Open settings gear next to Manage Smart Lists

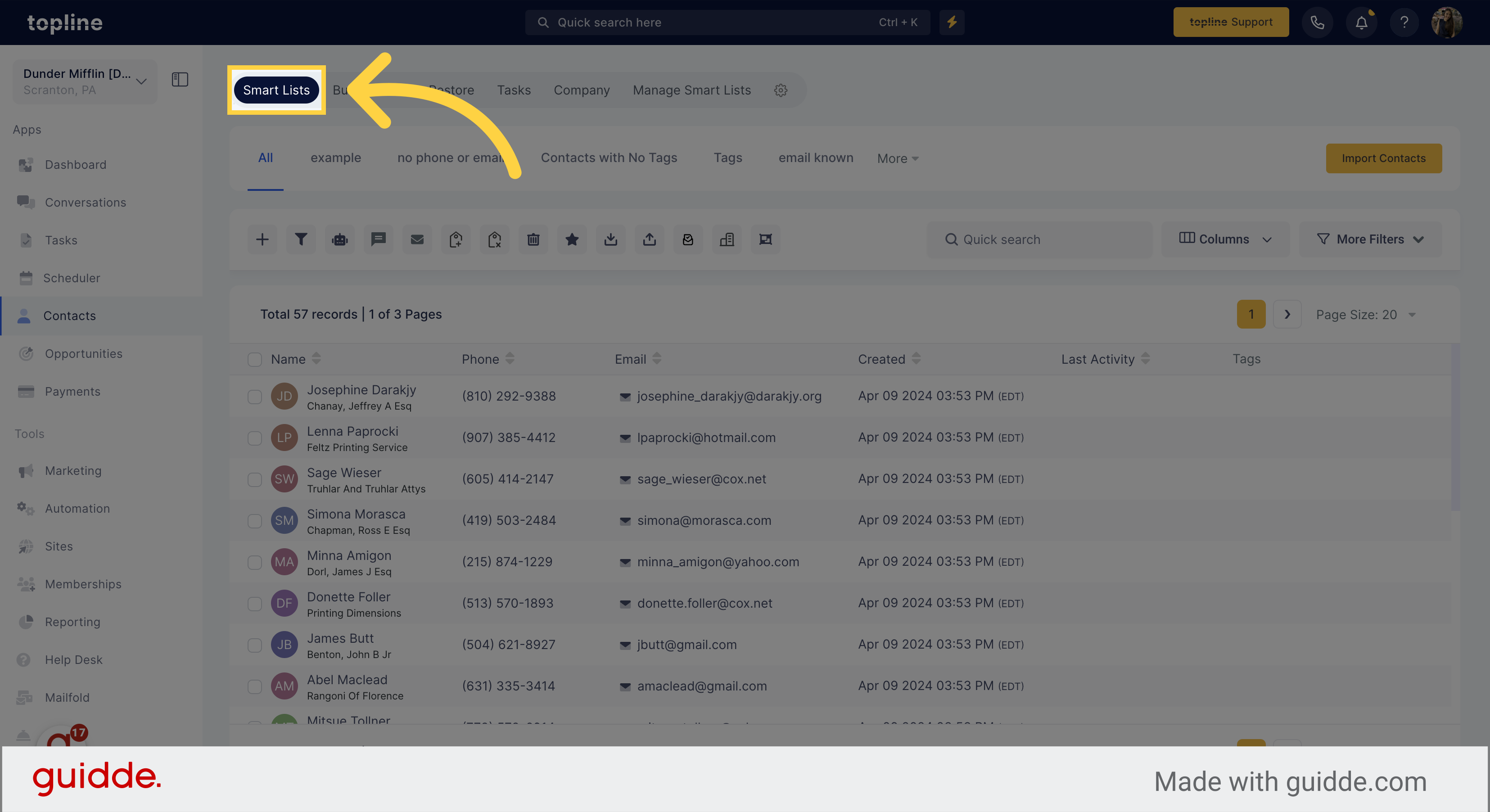tap(781, 90)
